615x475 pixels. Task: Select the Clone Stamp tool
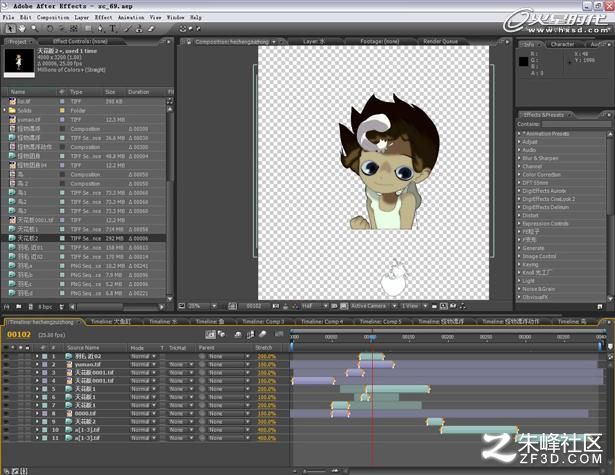139,29
